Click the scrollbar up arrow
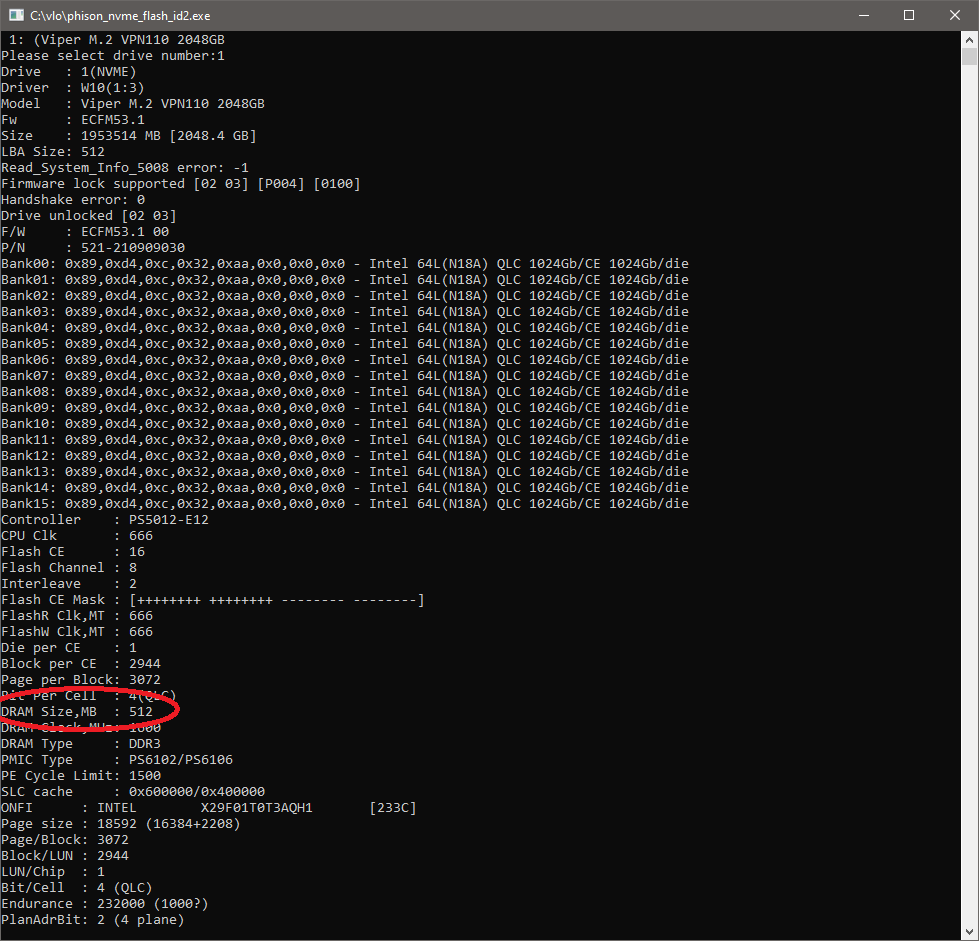 pos(969,39)
